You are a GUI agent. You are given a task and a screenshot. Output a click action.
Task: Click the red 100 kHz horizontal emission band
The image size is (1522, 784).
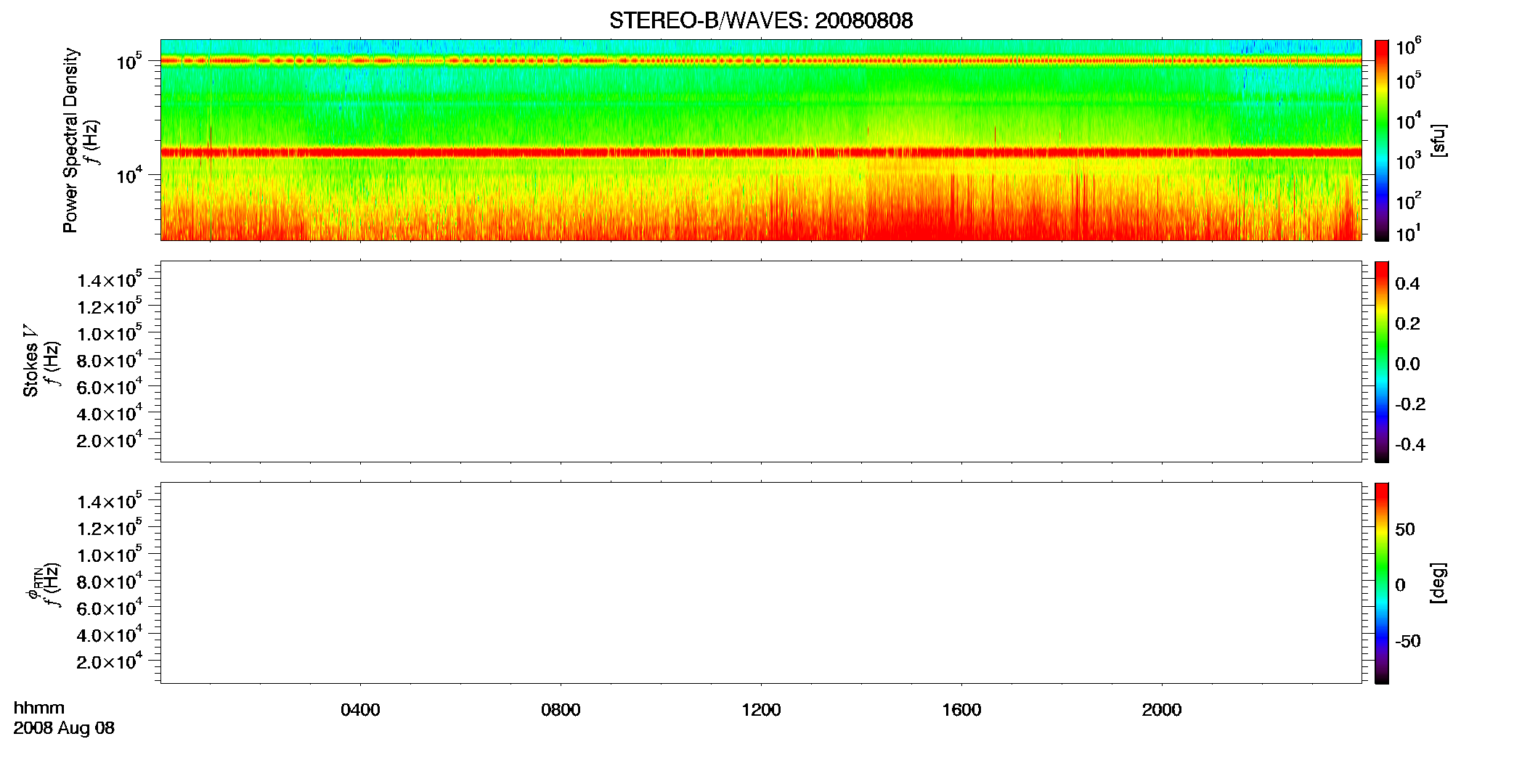point(761,61)
